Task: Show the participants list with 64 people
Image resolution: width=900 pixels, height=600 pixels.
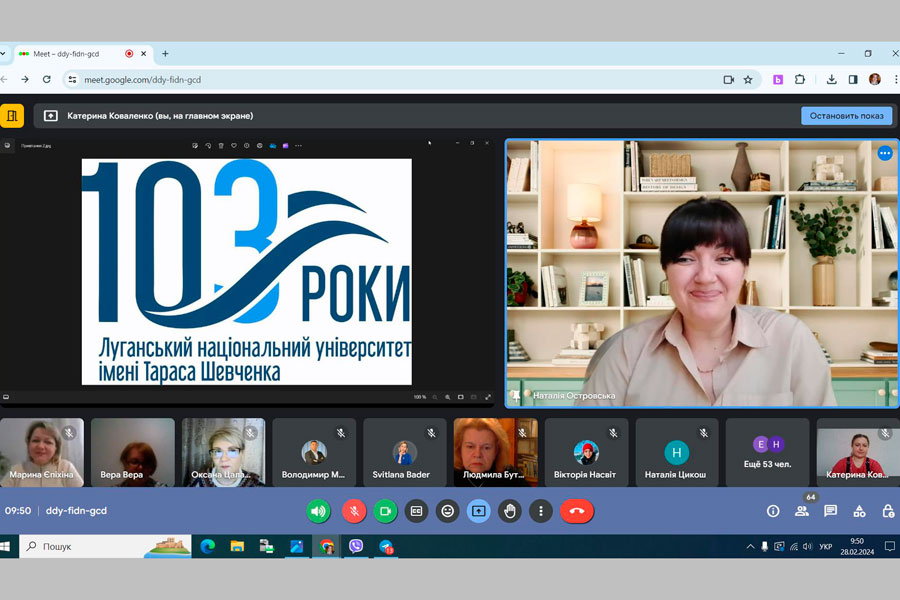Action: 802,511
